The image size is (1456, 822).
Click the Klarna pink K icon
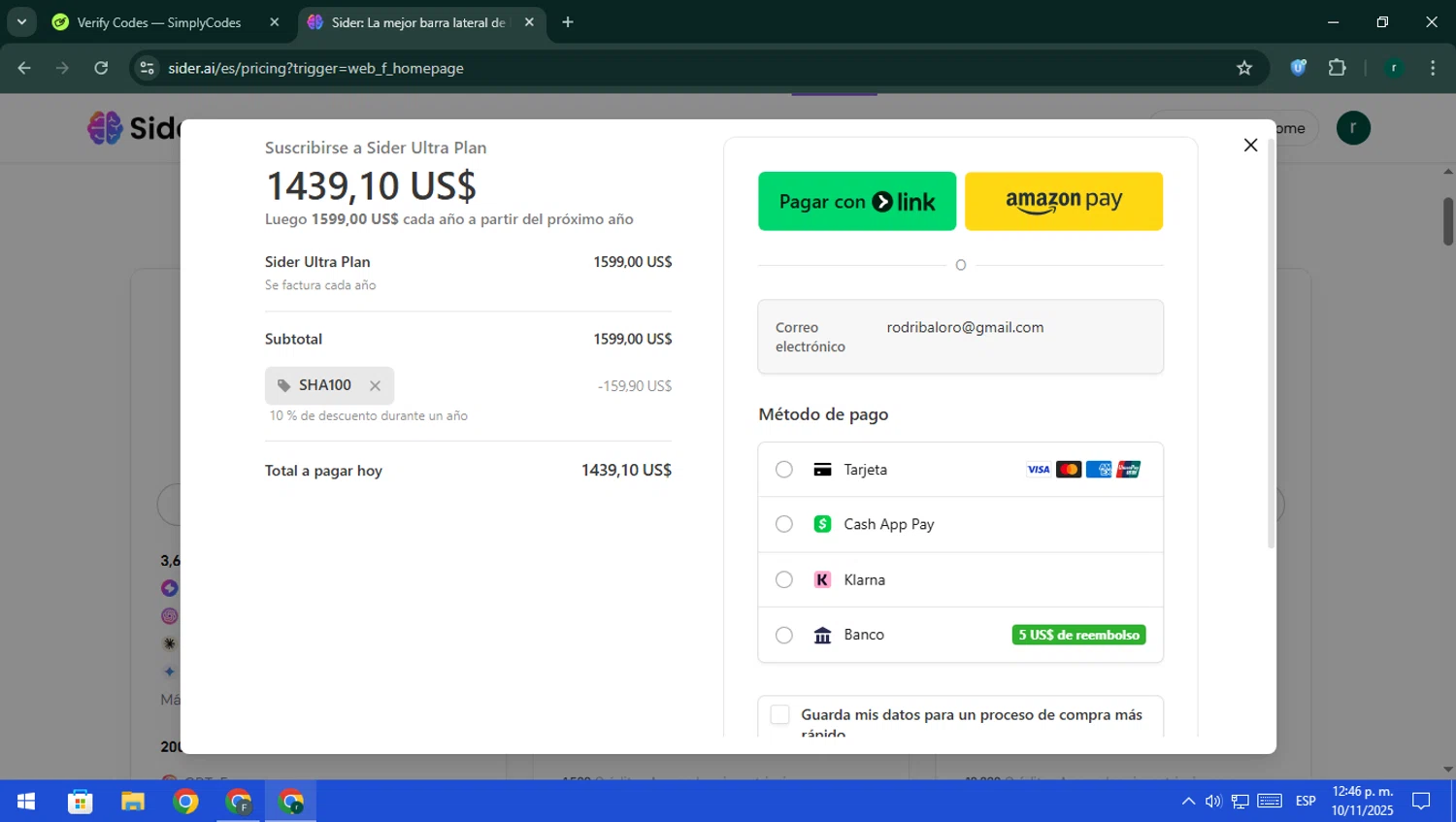pyautogui.click(x=822, y=579)
